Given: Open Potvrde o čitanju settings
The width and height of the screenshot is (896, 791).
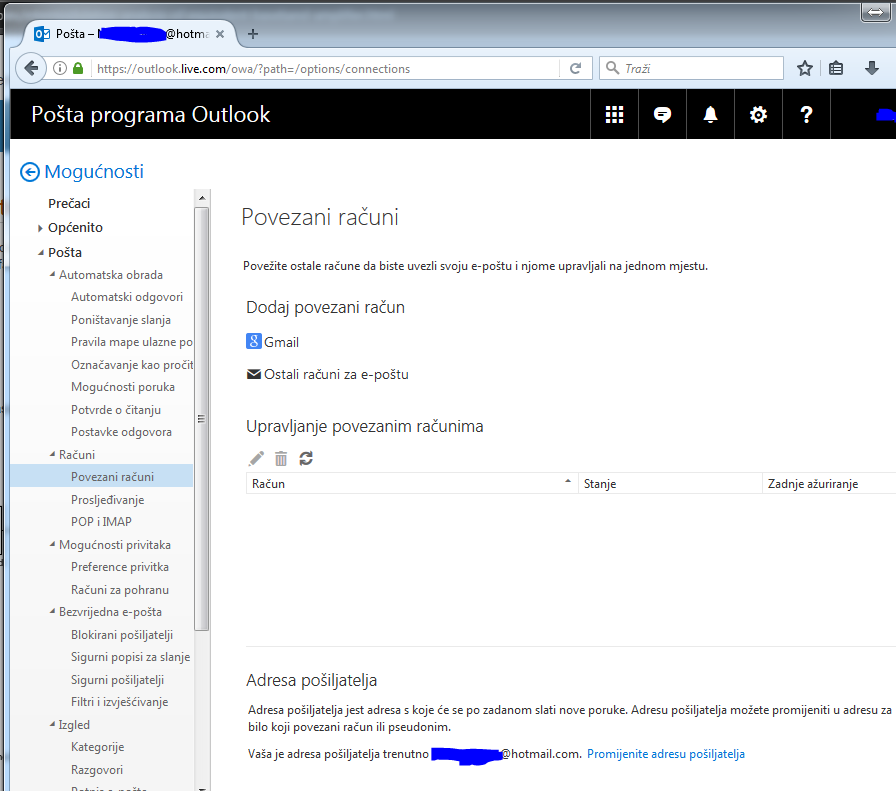Looking at the screenshot, I should [x=116, y=410].
